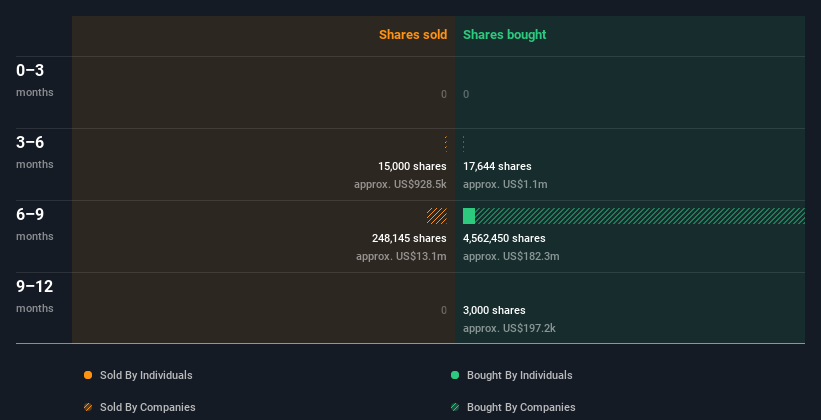Viewport: 821px width, 420px height.
Task: Select the Bought By Individuals legend label
Action: (x=519, y=375)
